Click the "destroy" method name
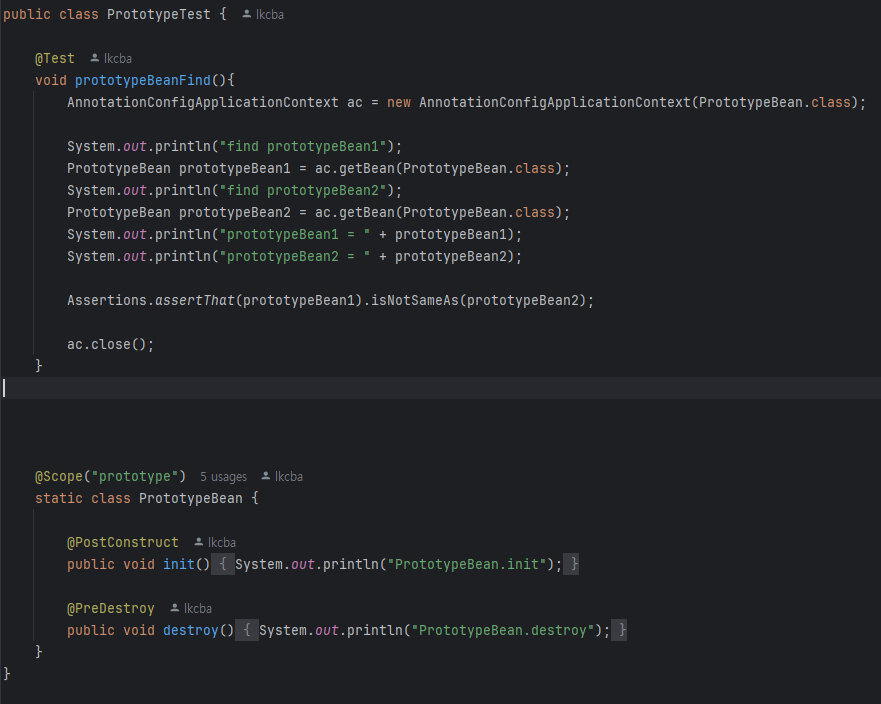 [x=190, y=630]
